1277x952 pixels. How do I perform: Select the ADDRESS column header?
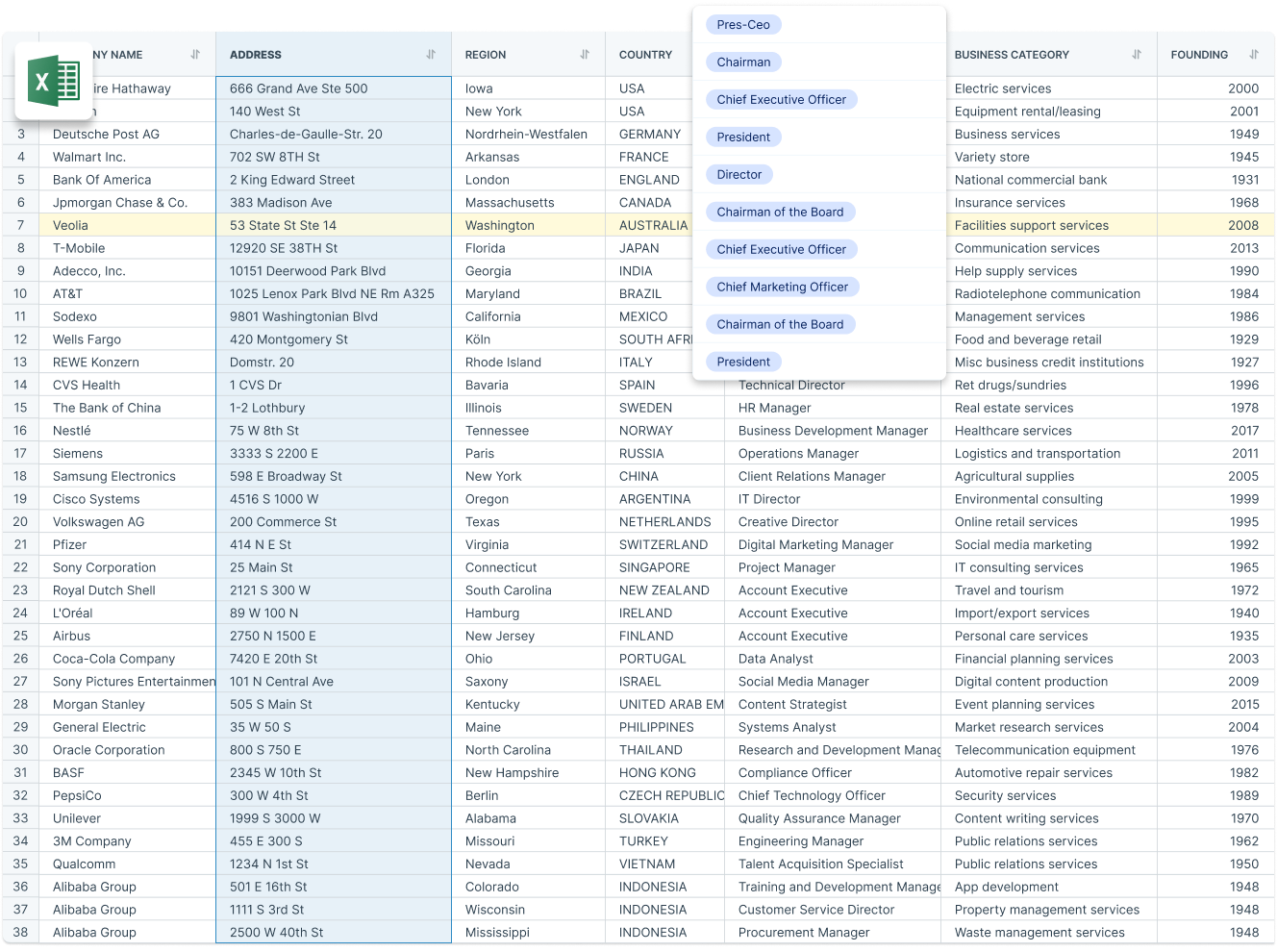(x=256, y=55)
